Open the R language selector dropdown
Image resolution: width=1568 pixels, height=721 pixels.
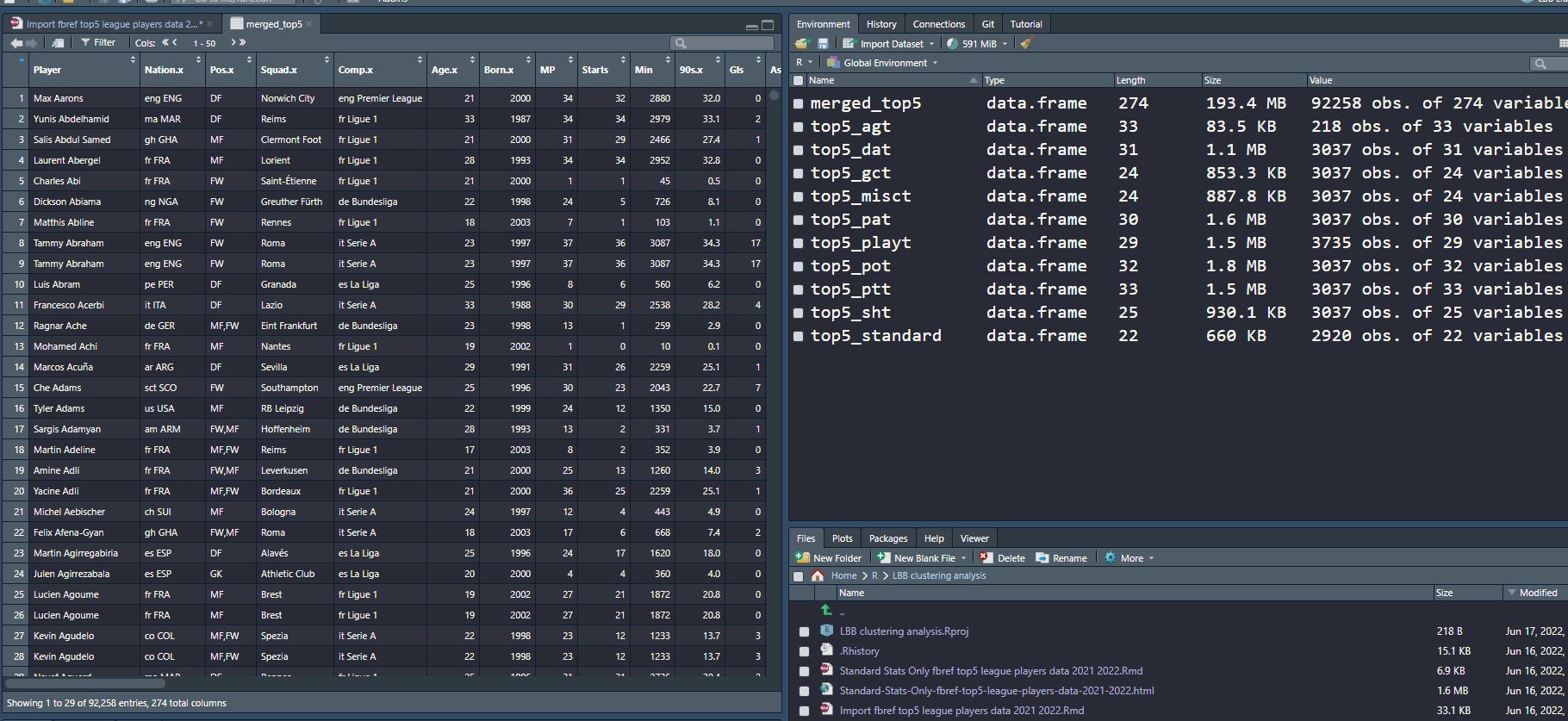click(x=804, y=63)
